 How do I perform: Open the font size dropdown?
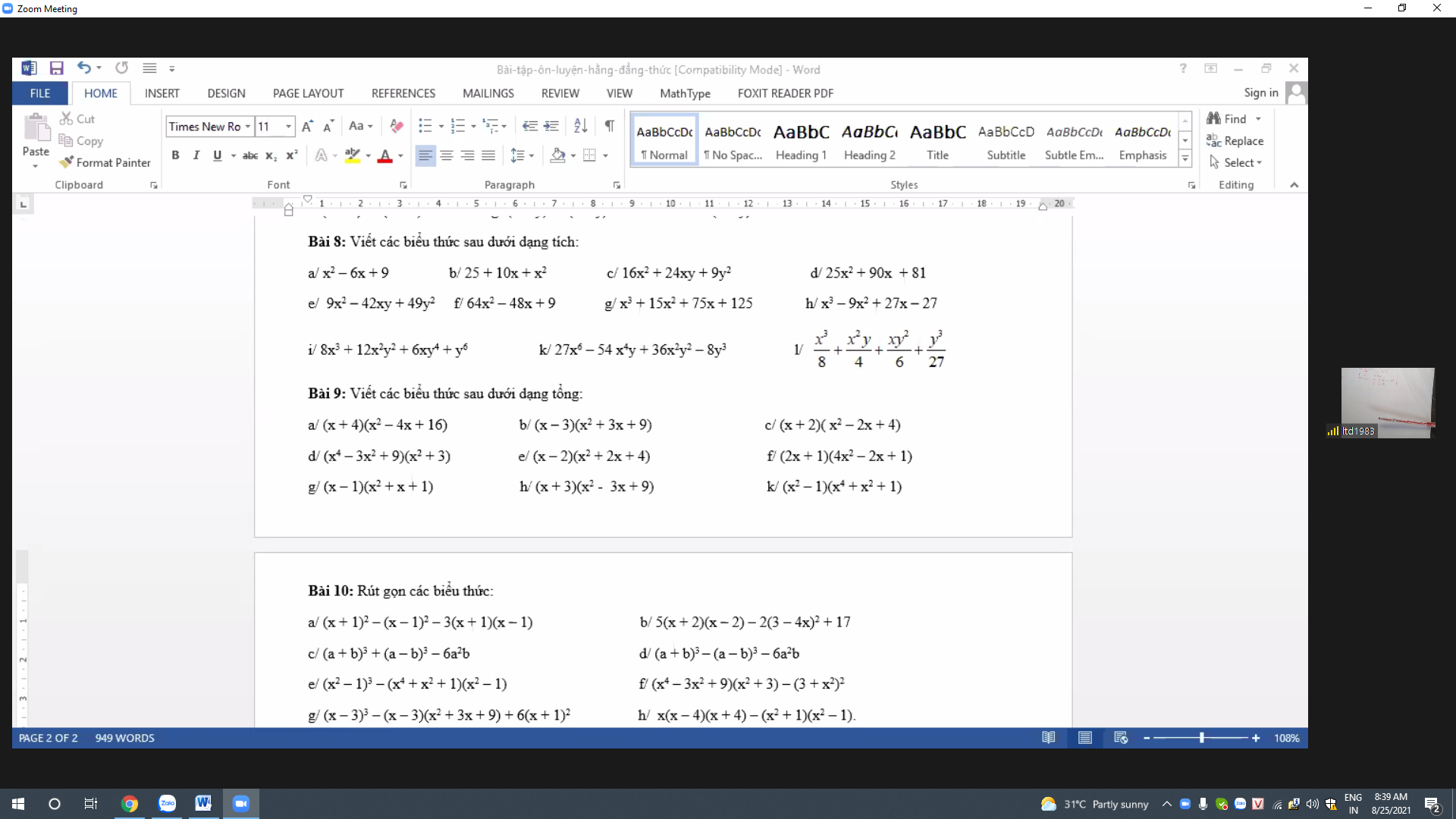click(x=288, y=127)
